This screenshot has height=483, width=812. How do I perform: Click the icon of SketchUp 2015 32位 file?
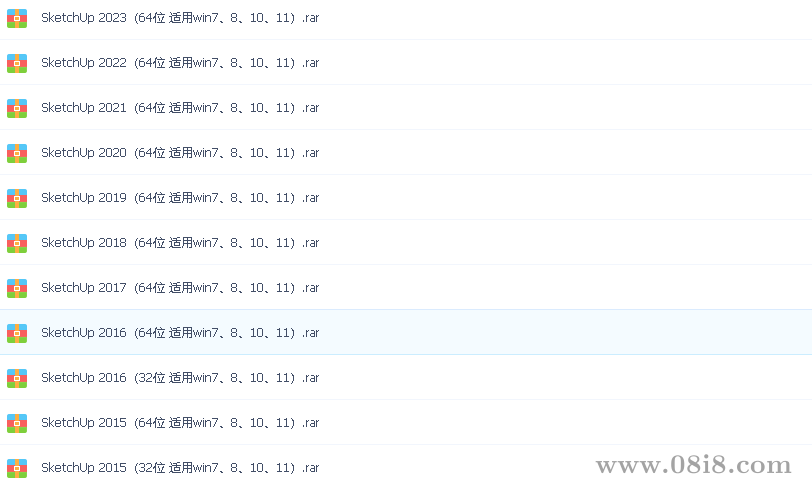[17, 469]
